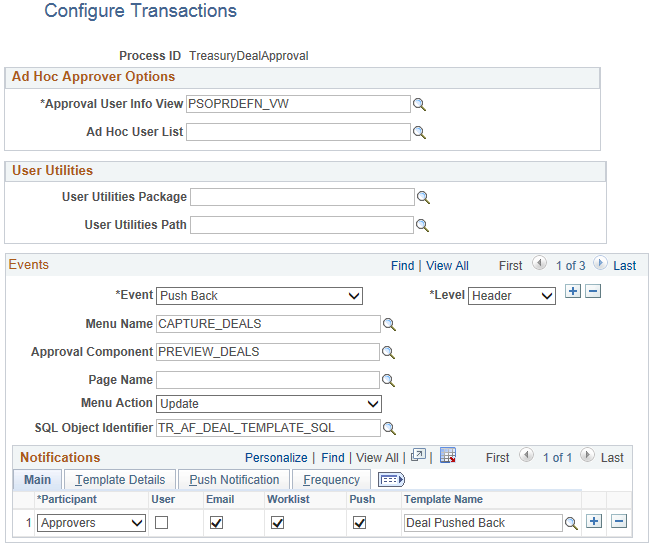Screen dimensions: 655x550
Task: Click into Page Name field
Action: tap(268, 380)
